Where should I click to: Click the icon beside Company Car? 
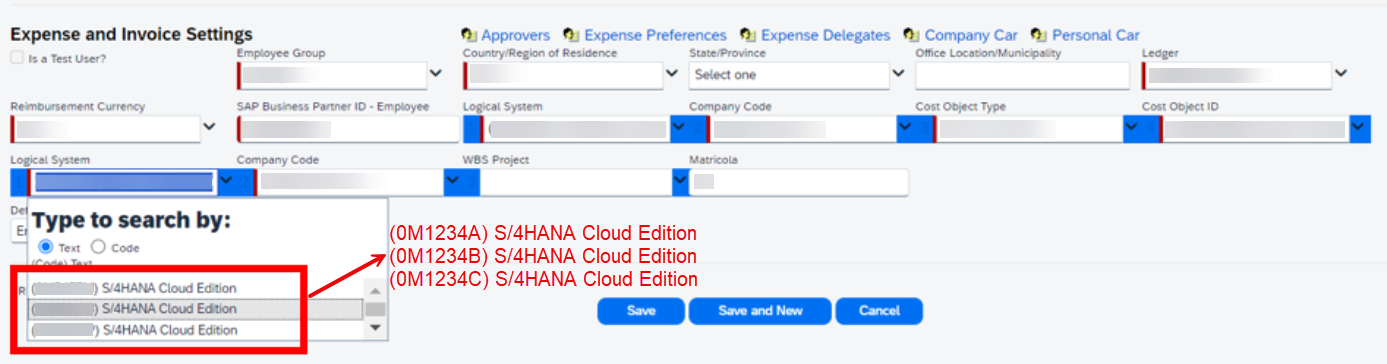(912, 35)
